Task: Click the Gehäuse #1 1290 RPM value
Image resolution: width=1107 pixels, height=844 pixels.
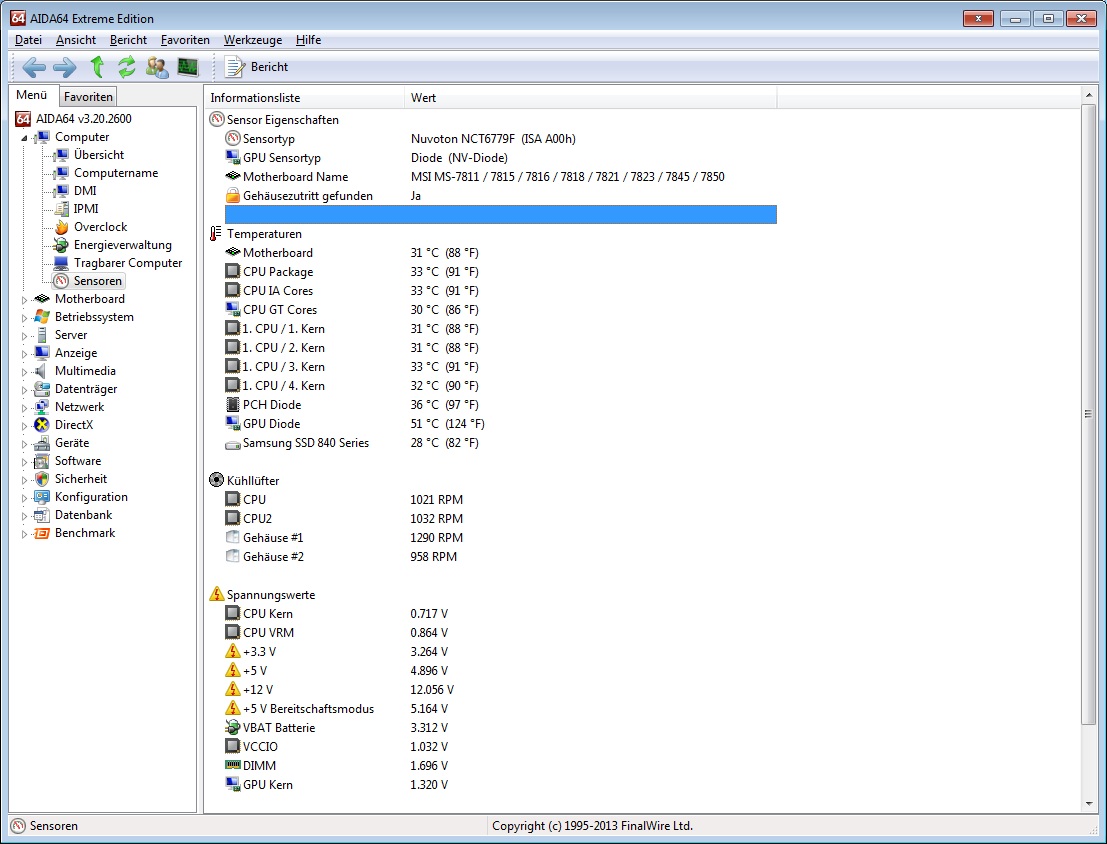Action: click(x=436, y=537)
